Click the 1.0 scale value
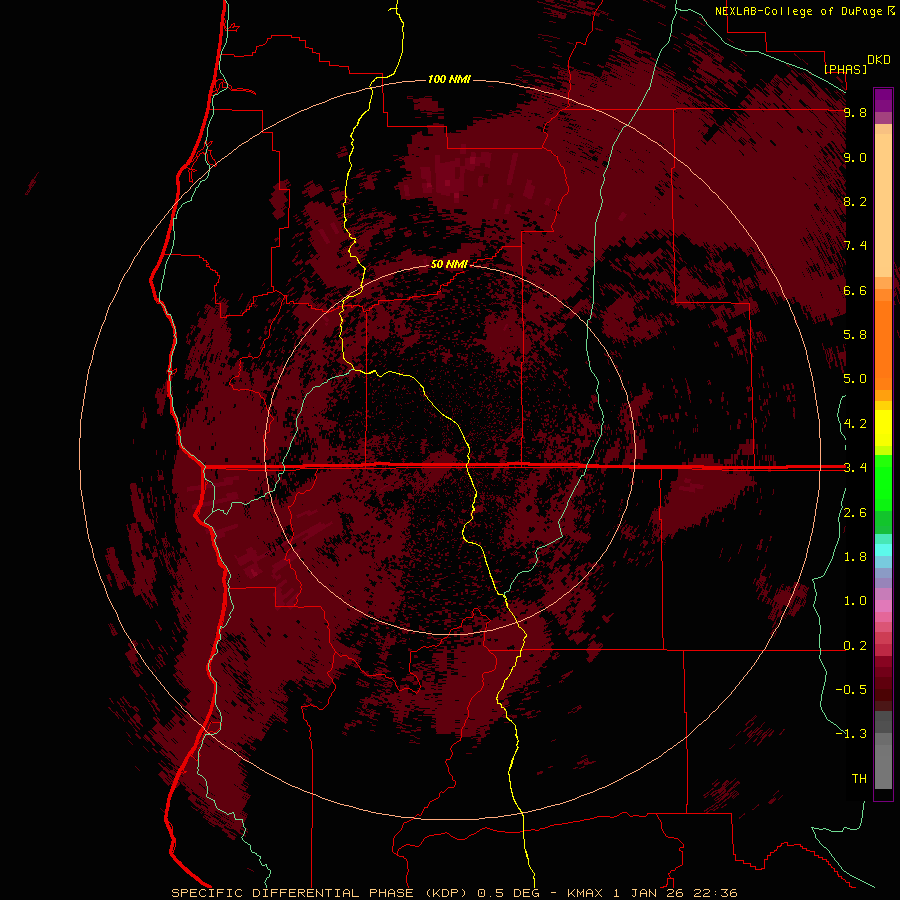The width and height of the screenshot is (900, 900). click(x=855, y=601)
